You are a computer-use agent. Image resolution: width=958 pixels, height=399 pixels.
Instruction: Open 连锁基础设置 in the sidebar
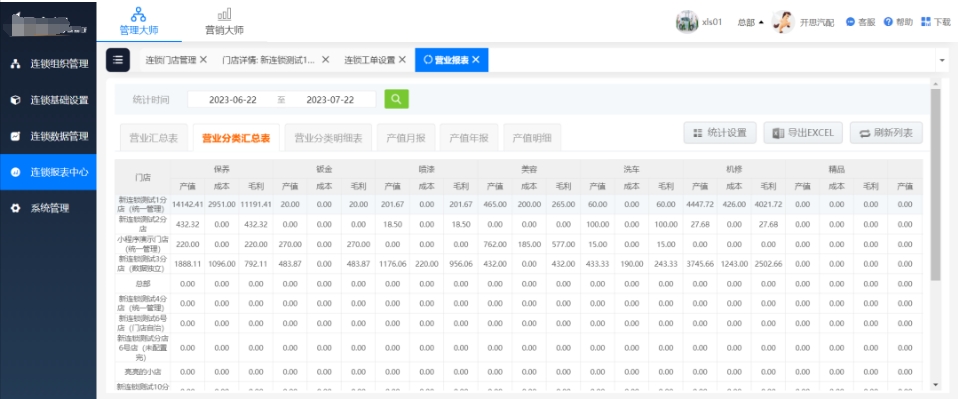48,100
